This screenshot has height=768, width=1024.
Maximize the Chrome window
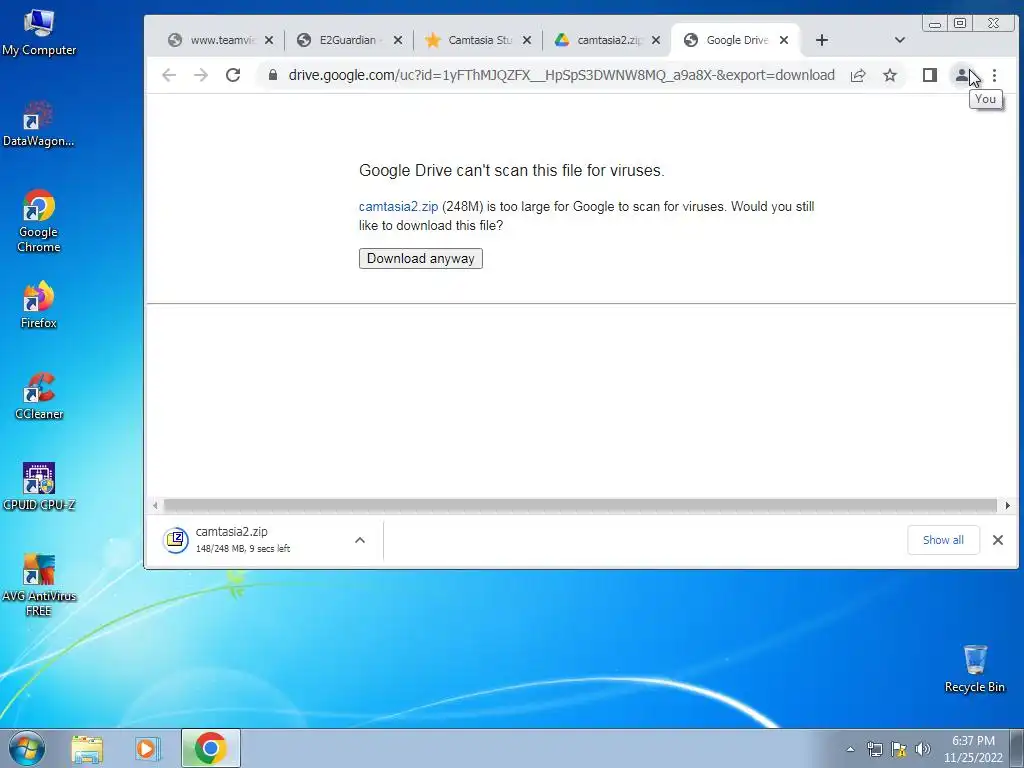coord(960,24)
